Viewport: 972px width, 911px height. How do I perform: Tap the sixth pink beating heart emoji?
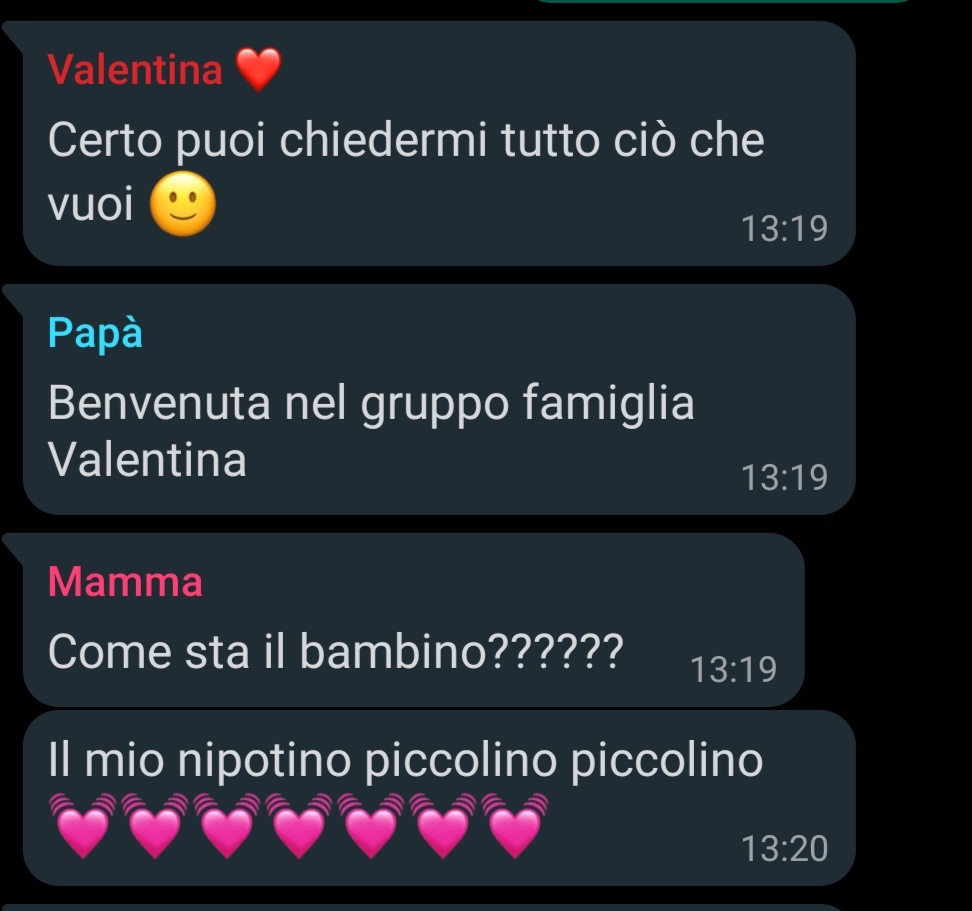[443, 825]
